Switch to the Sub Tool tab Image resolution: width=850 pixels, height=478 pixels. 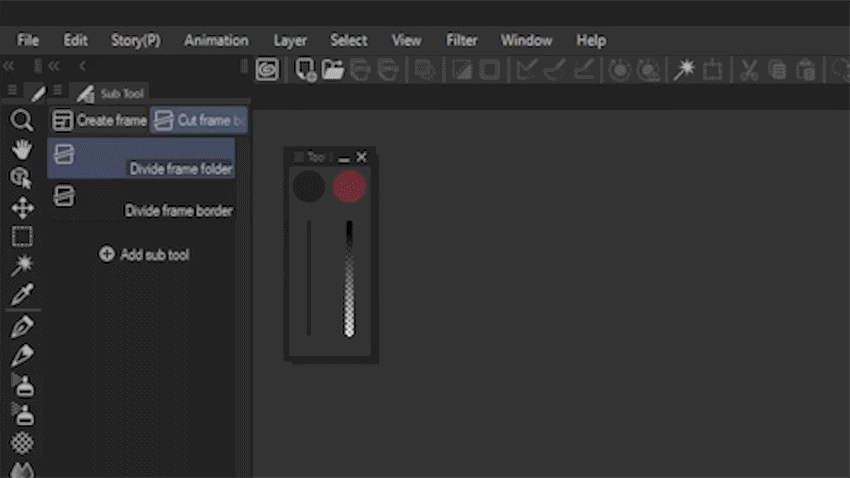[x=111, y=93]
